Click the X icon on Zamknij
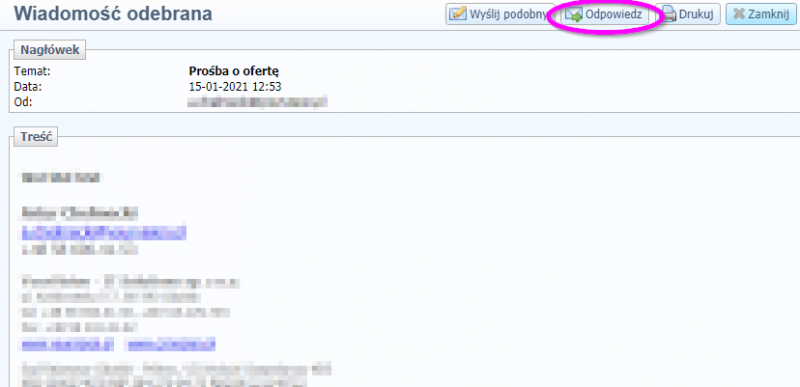This screenshot has height=387, width=800. (738, 14)
